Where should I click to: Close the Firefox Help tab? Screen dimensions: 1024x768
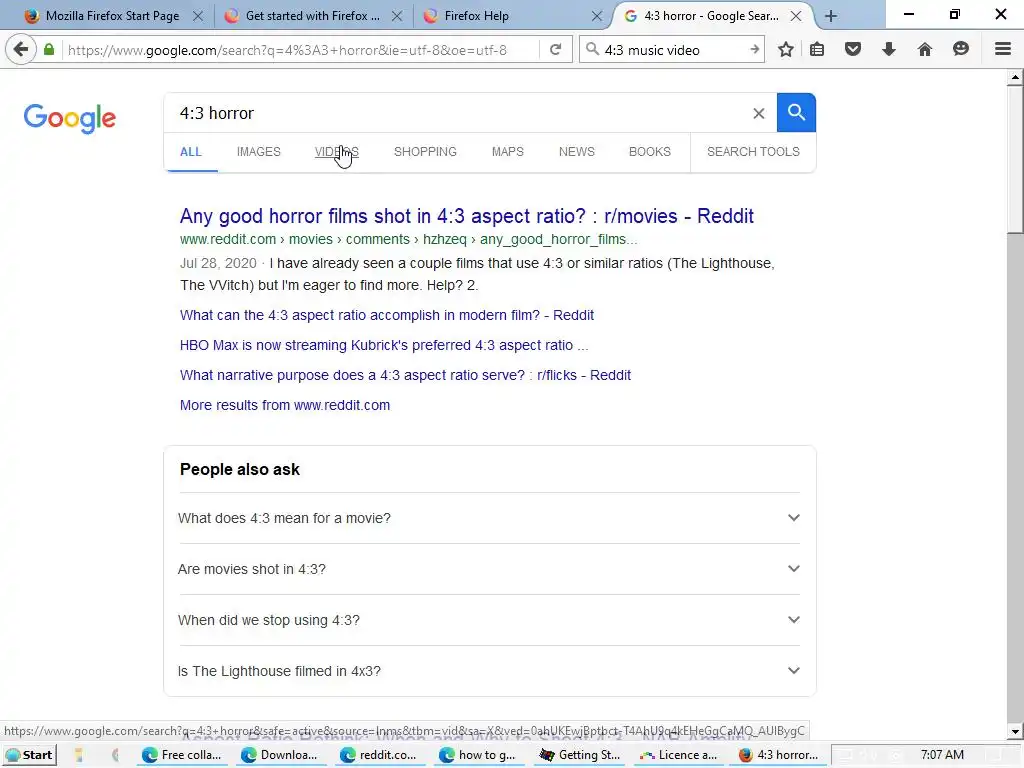tap(596, 16)
